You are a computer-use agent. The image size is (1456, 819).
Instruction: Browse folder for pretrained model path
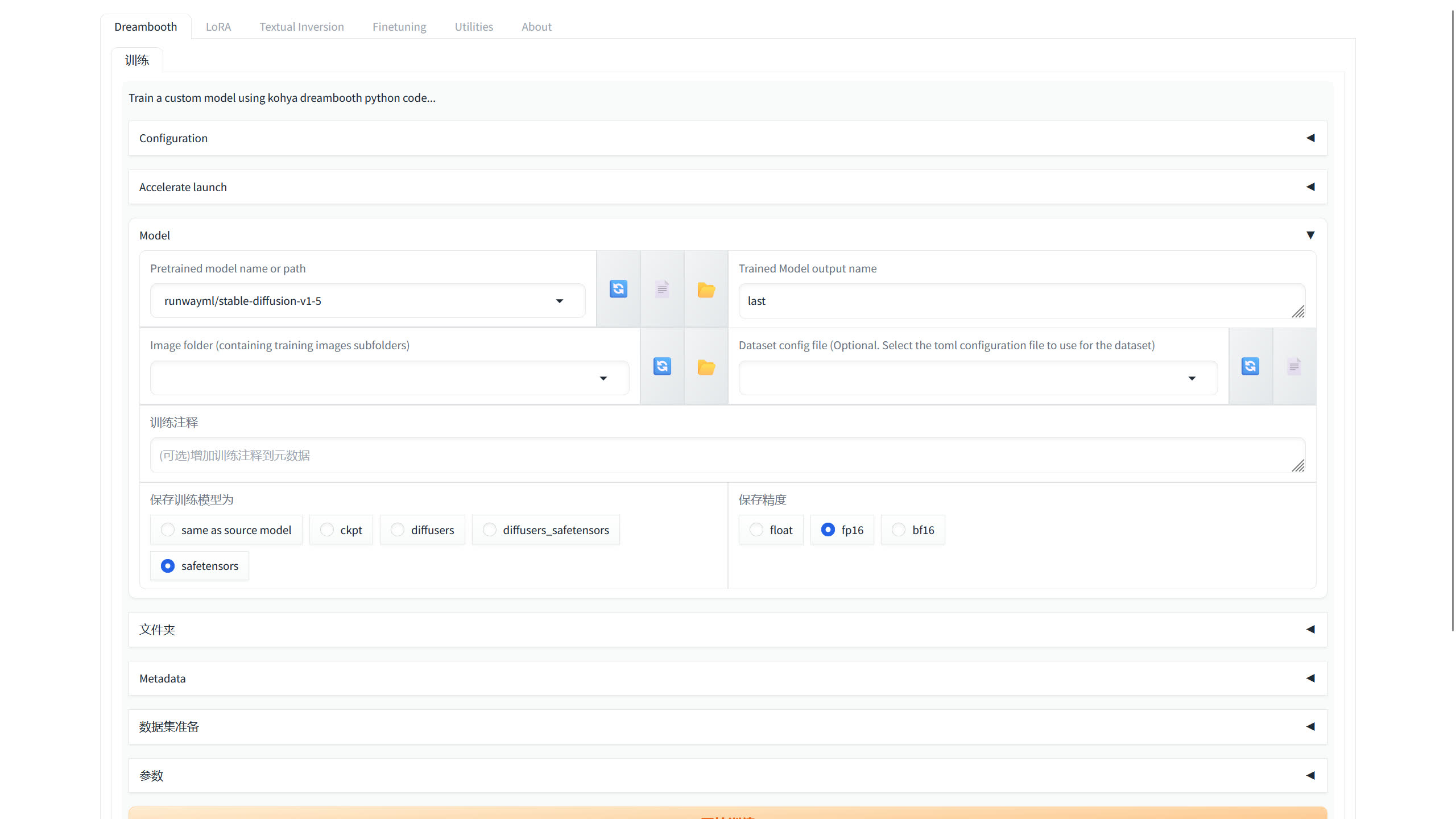[706, 289]
